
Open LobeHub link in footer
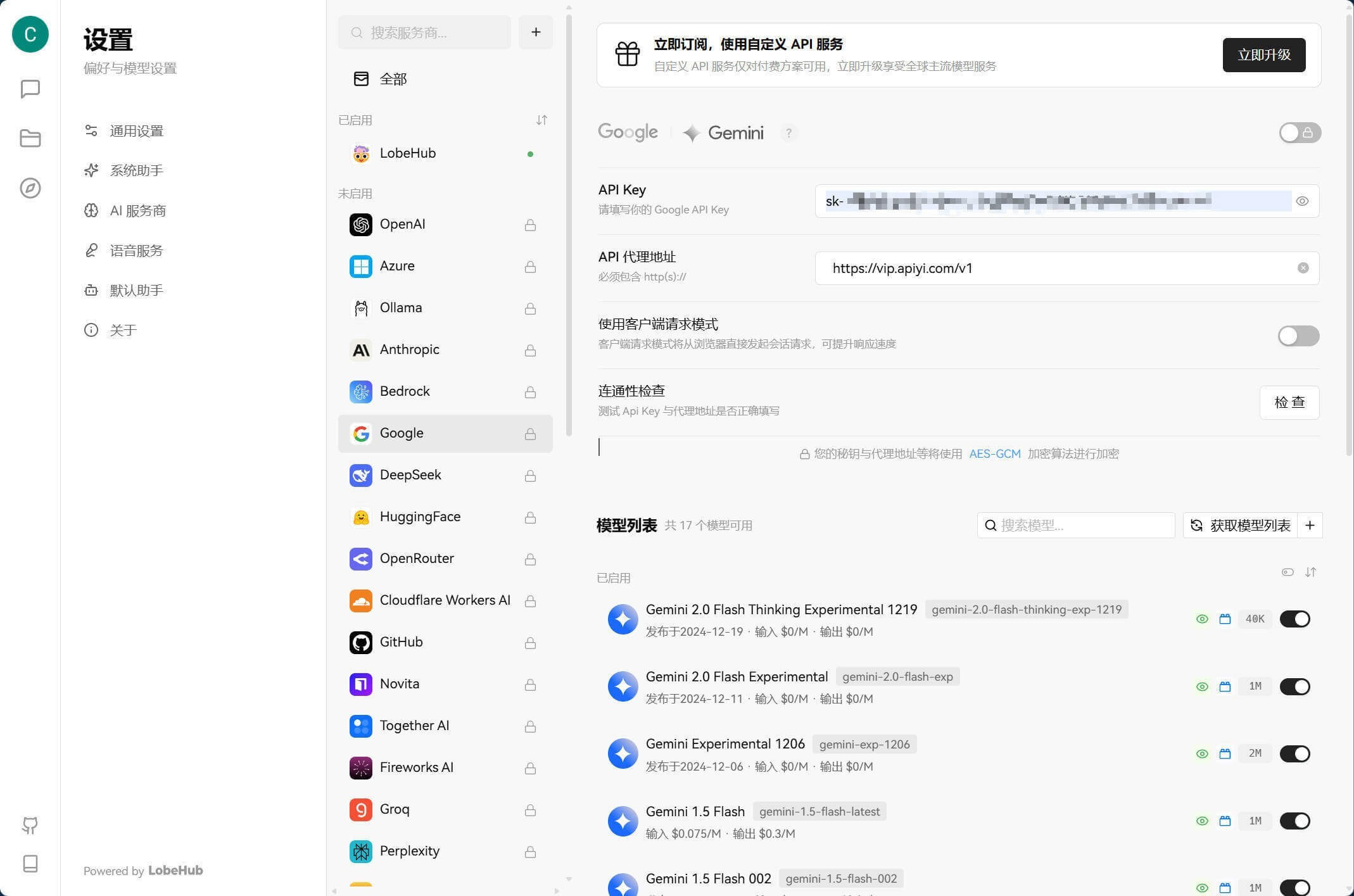pyautogui.click(x=175, y=871)
